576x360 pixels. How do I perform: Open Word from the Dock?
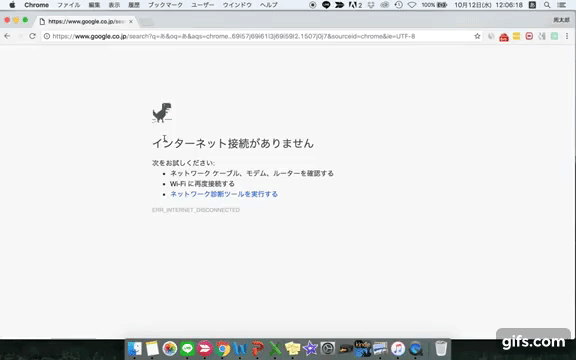click(240, 348)
